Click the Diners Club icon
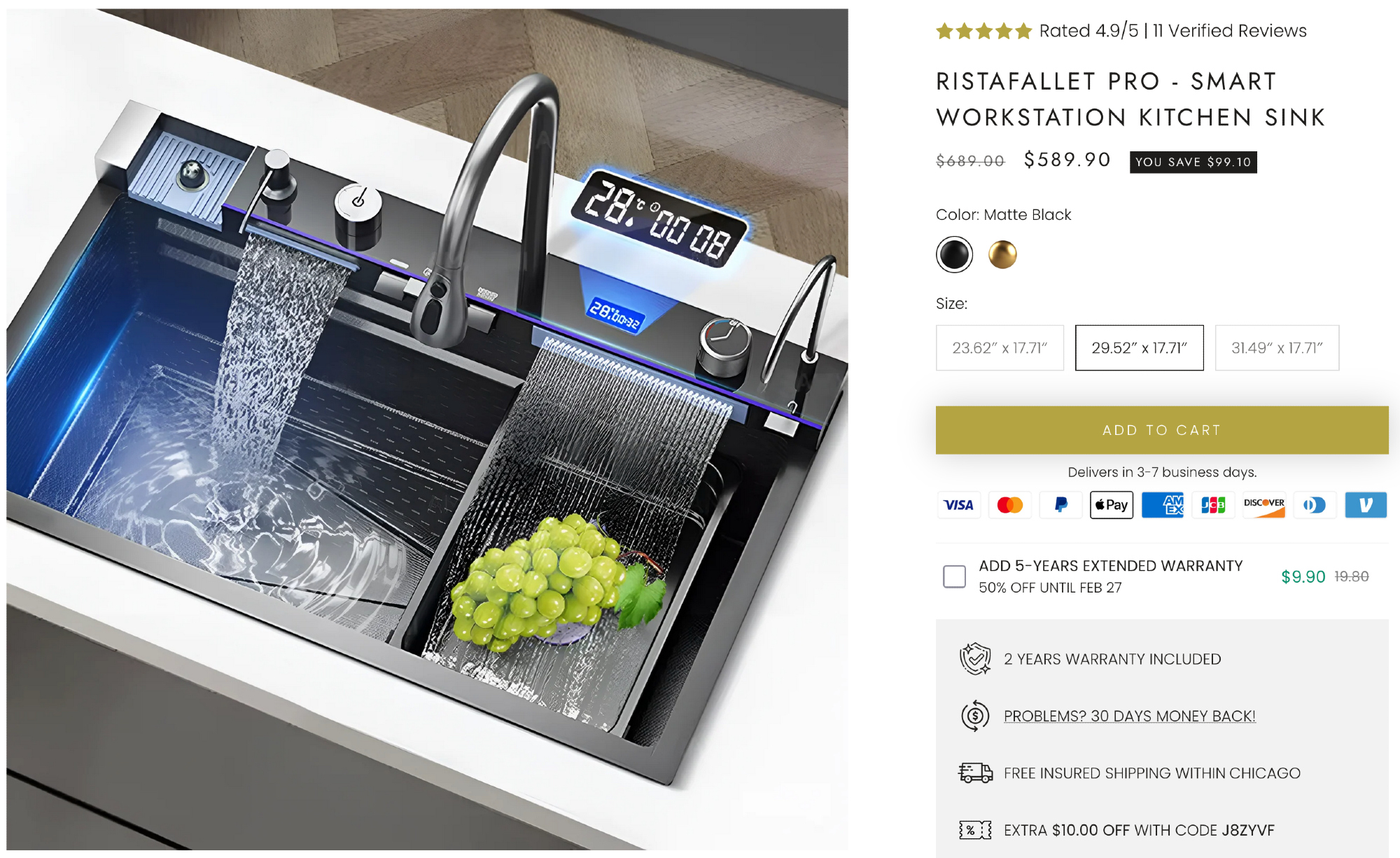The width and height of the screenshot is (1400, 858). click(1315, 505)
